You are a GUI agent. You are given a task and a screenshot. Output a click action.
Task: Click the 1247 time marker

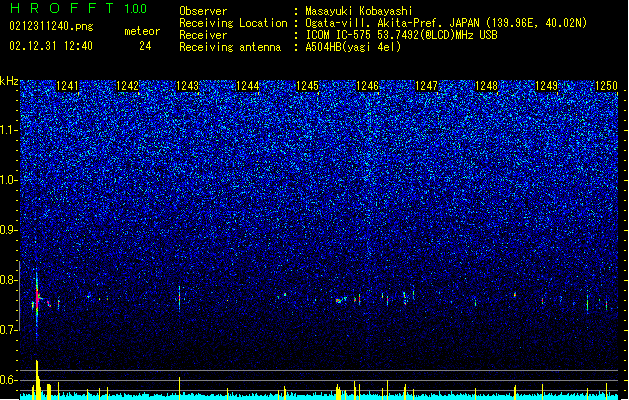(x=426, y=86)
